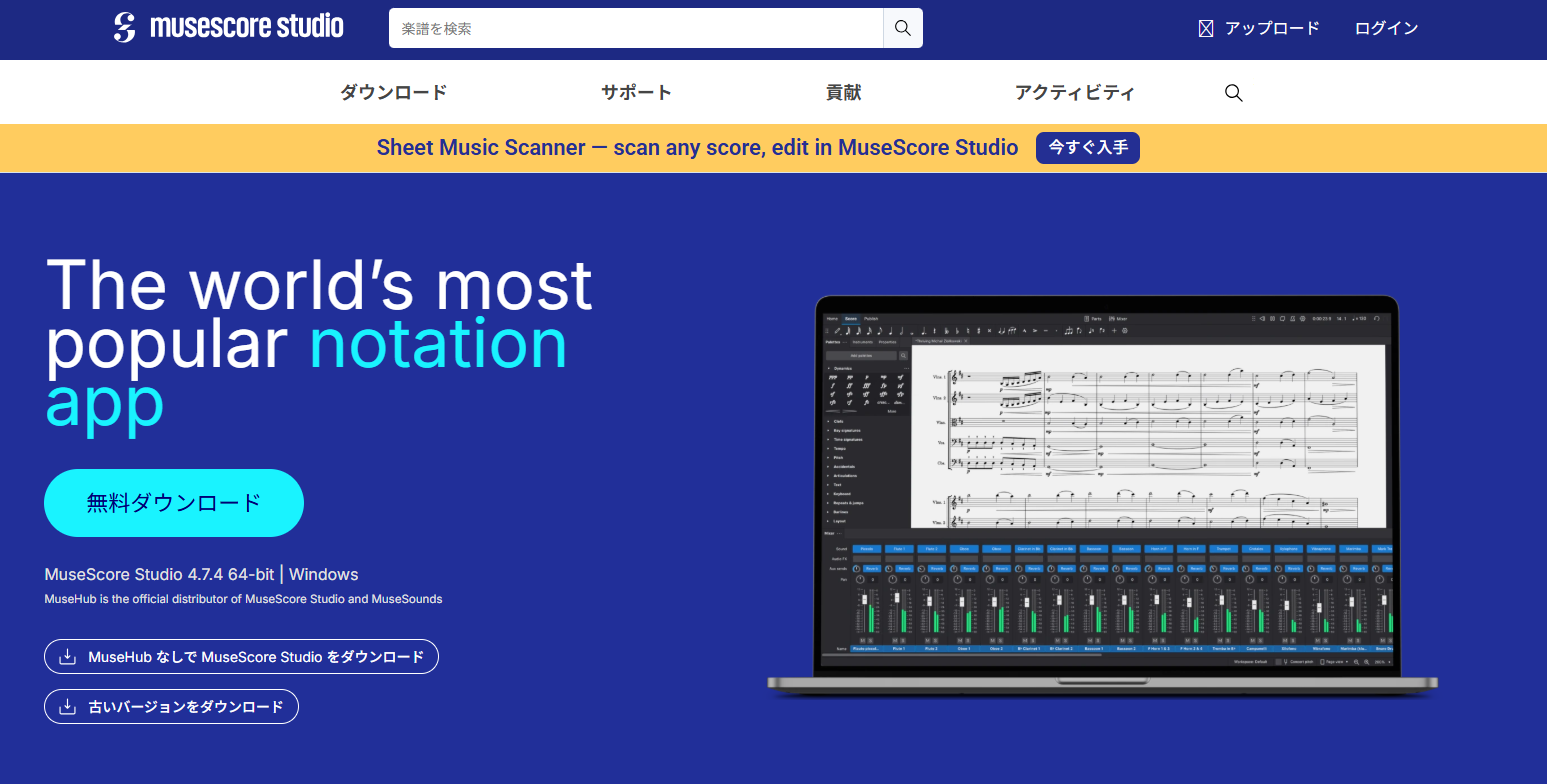The image size is (1547, 784).
Task: Open the search icon in navigation bar
Action: 1234,93
